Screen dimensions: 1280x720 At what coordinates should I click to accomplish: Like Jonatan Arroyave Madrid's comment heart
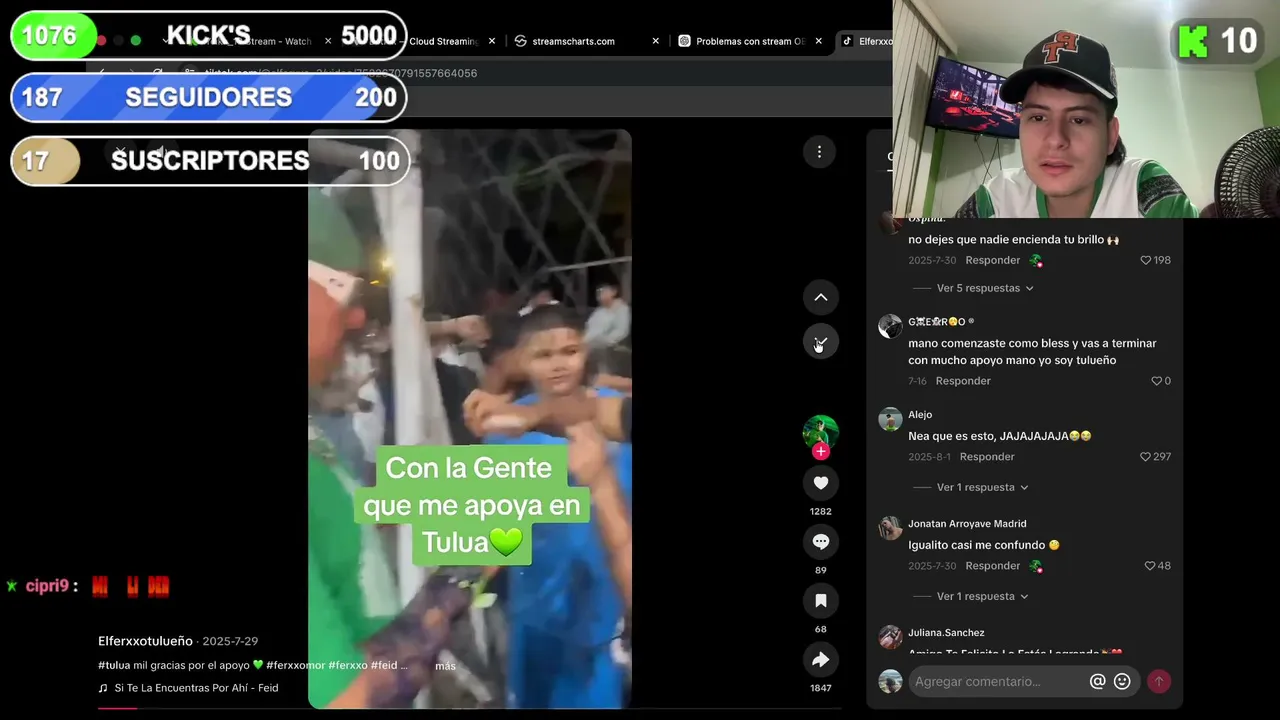tap(1150, 566)
